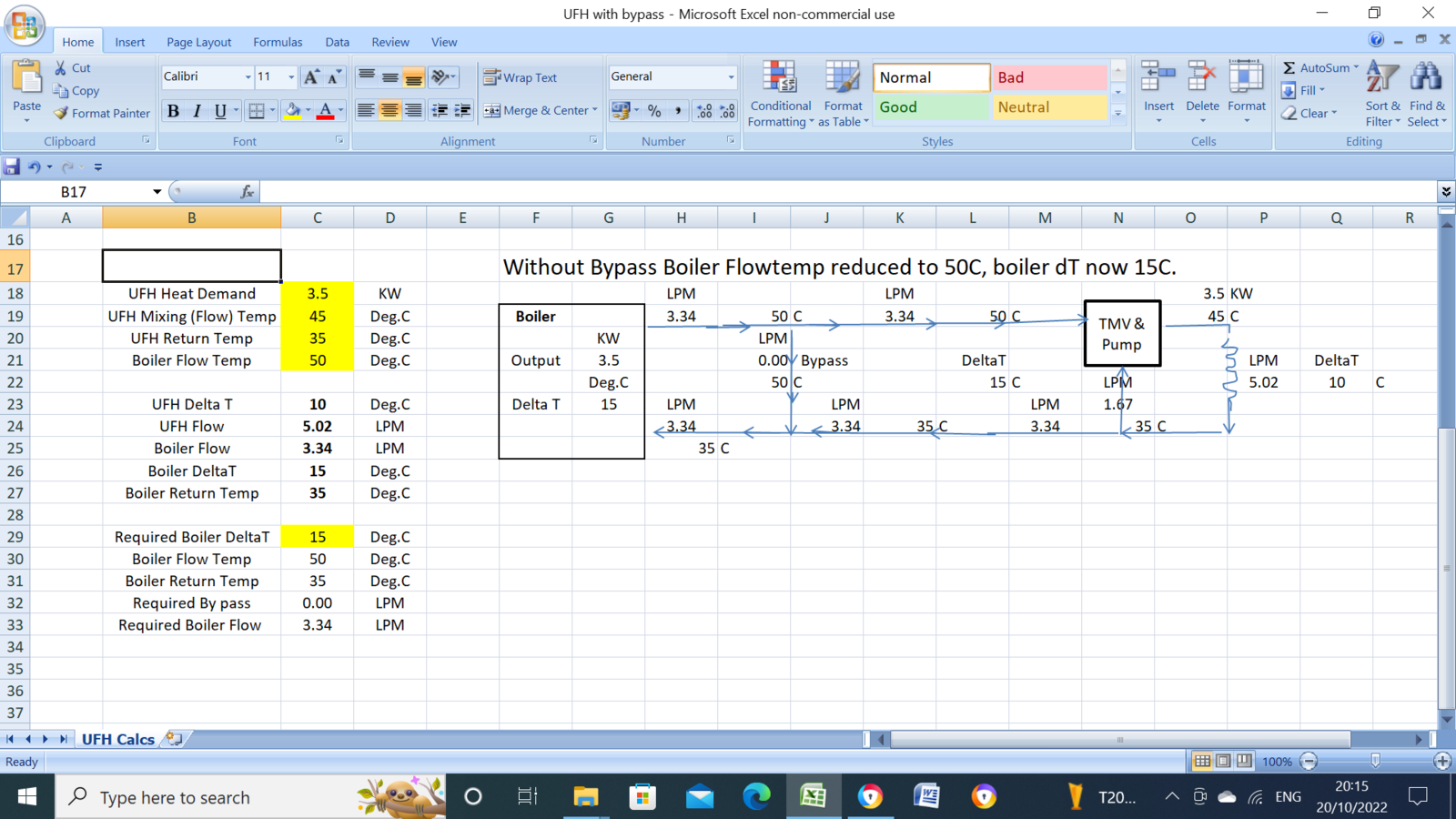Screen dimensions: 1456x819
Task: Open the Calibri font name dropdown
Action: pos(248,77)
